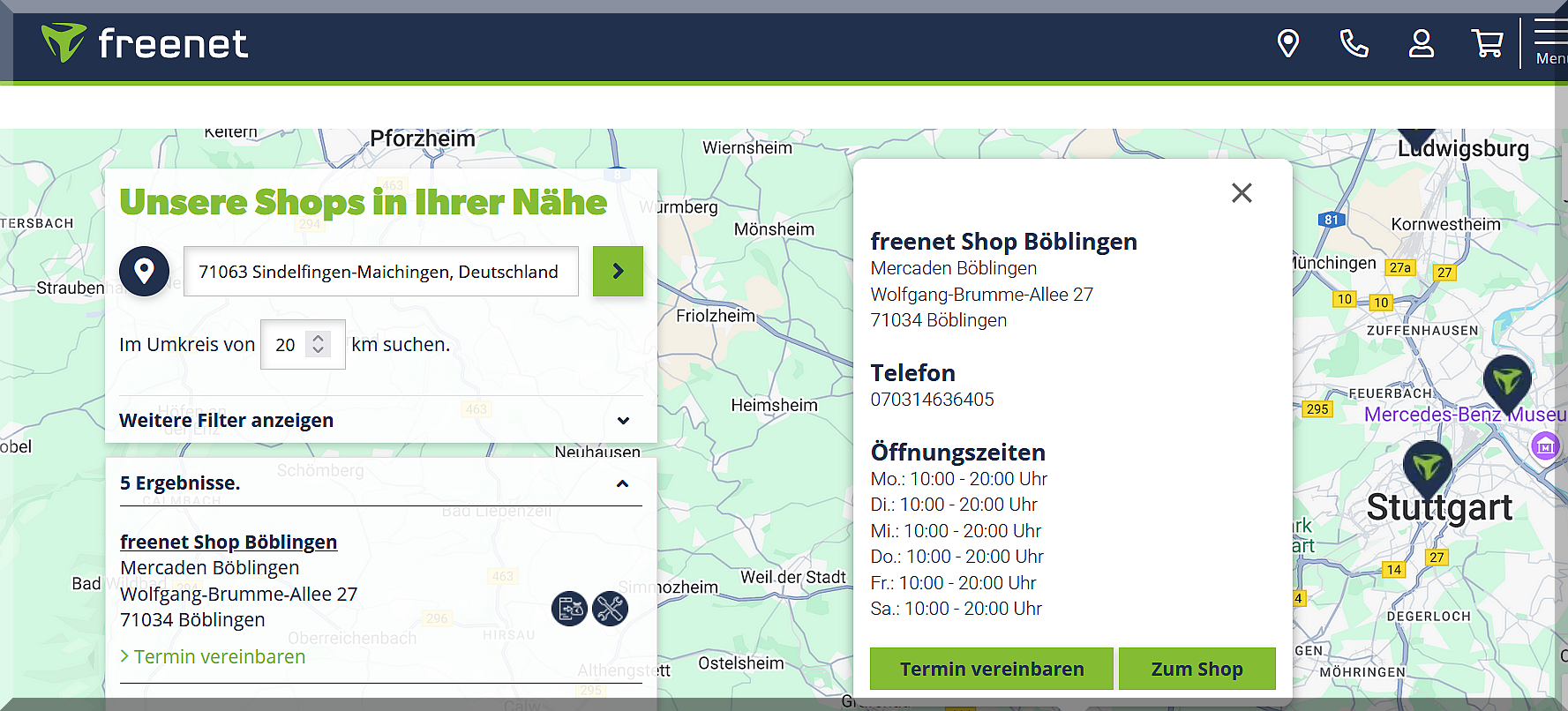Click the repair tools service icon
The width and height of the screenshot is (1568, 711).
coord(610,609)
